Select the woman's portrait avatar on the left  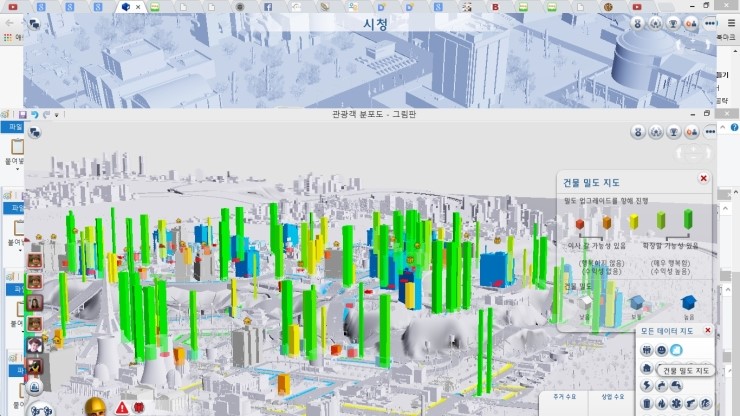(x=34, y=303)
